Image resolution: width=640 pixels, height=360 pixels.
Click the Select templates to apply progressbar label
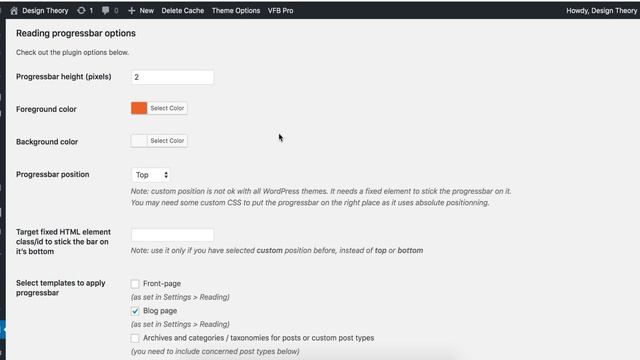[61, 288]
